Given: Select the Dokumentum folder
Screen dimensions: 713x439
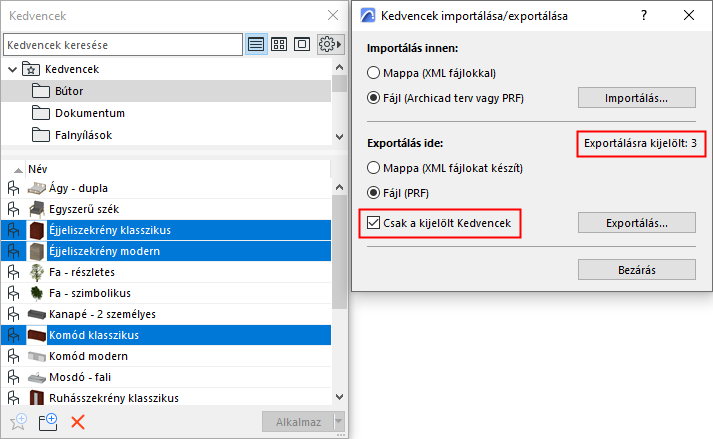Looking at the screenshot, I should (89, 113).
